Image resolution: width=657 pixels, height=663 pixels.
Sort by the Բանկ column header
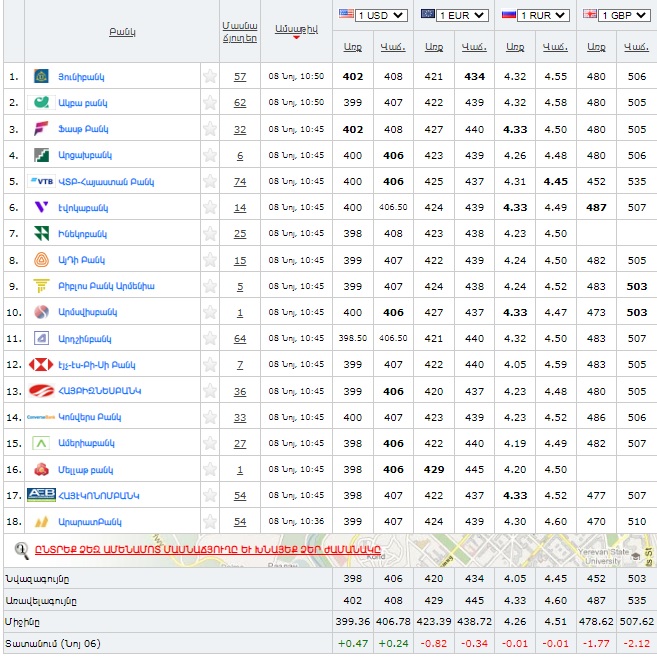coord(122,32)
